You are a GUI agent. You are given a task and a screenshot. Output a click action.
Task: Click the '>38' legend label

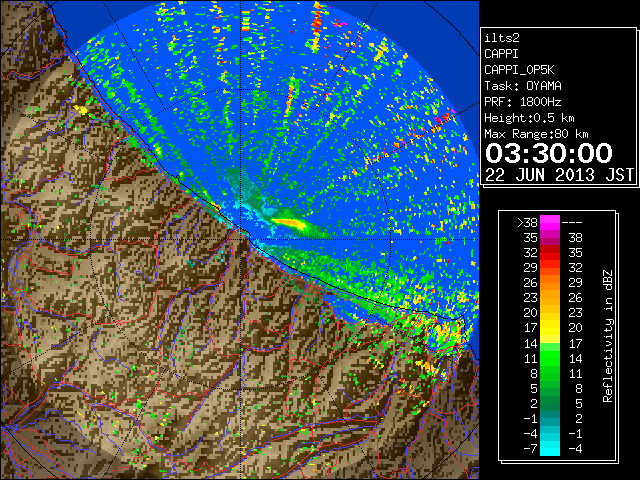[x=527, y=222]
